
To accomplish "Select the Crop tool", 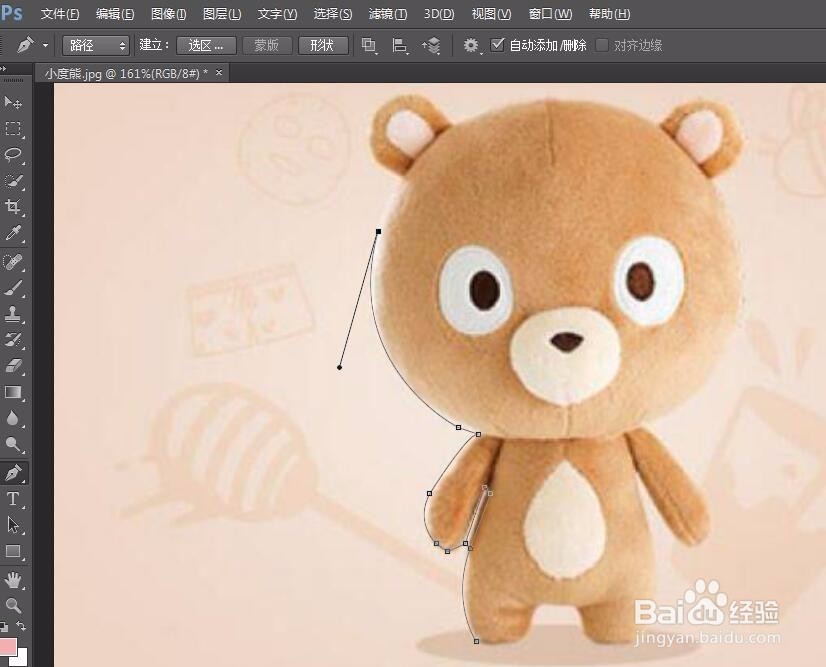I will 13,207.
